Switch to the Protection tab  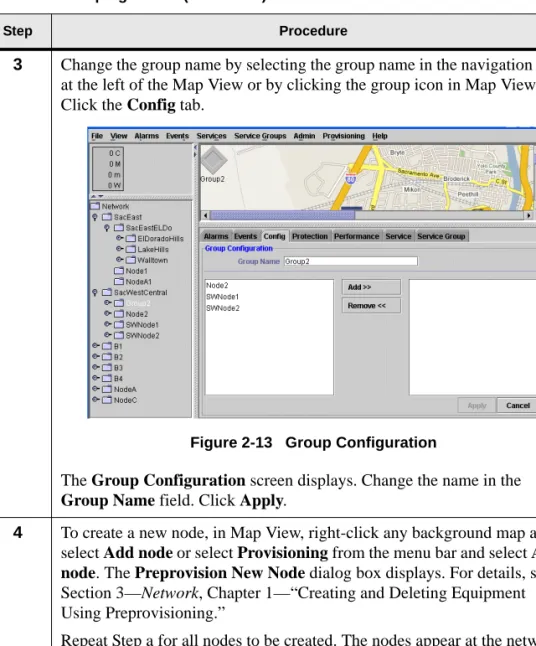[310, 236]
